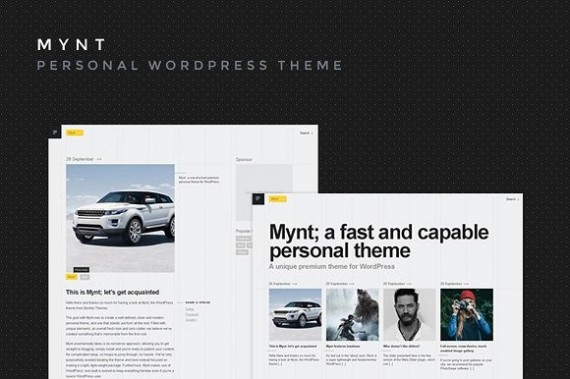
Task: Click the dark logo icon on back page
Action: (x=55, y=132)
